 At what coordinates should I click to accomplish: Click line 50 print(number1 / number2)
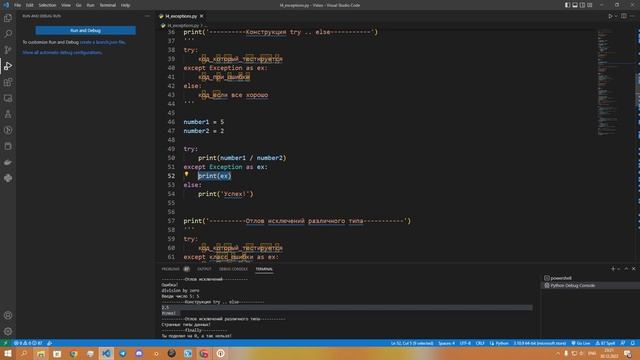[242, 158]
